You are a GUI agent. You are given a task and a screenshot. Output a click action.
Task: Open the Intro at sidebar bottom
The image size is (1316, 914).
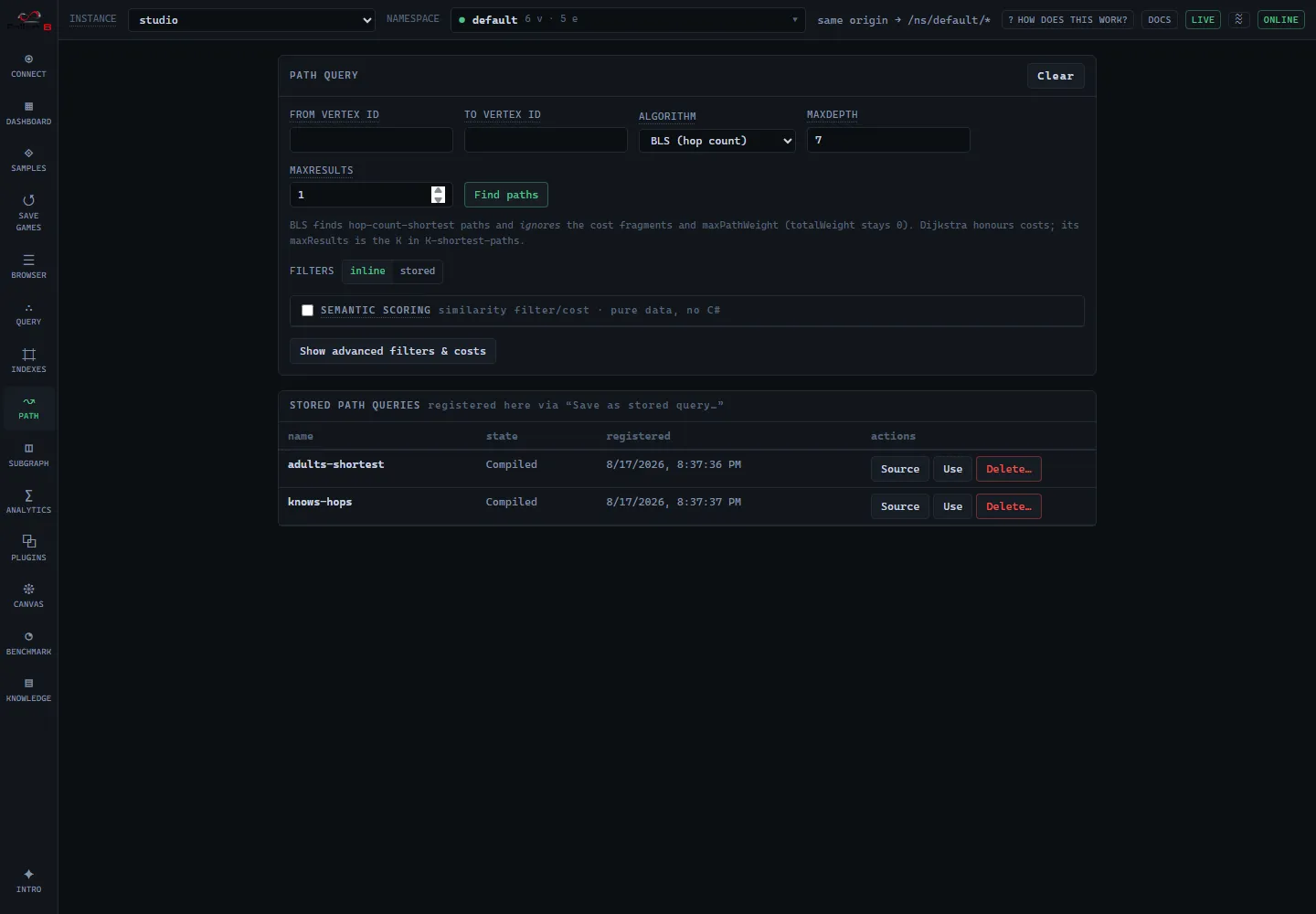[x=28, y=881]
